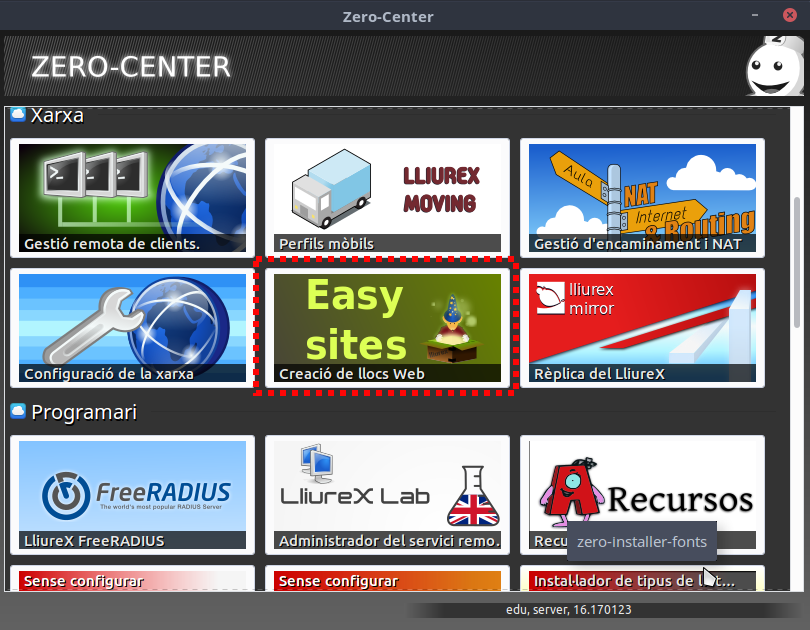Image resolution: width=810 pixels, height=630 pixels.
Task: Click the red Sense configurar tile
Action: 132,580
